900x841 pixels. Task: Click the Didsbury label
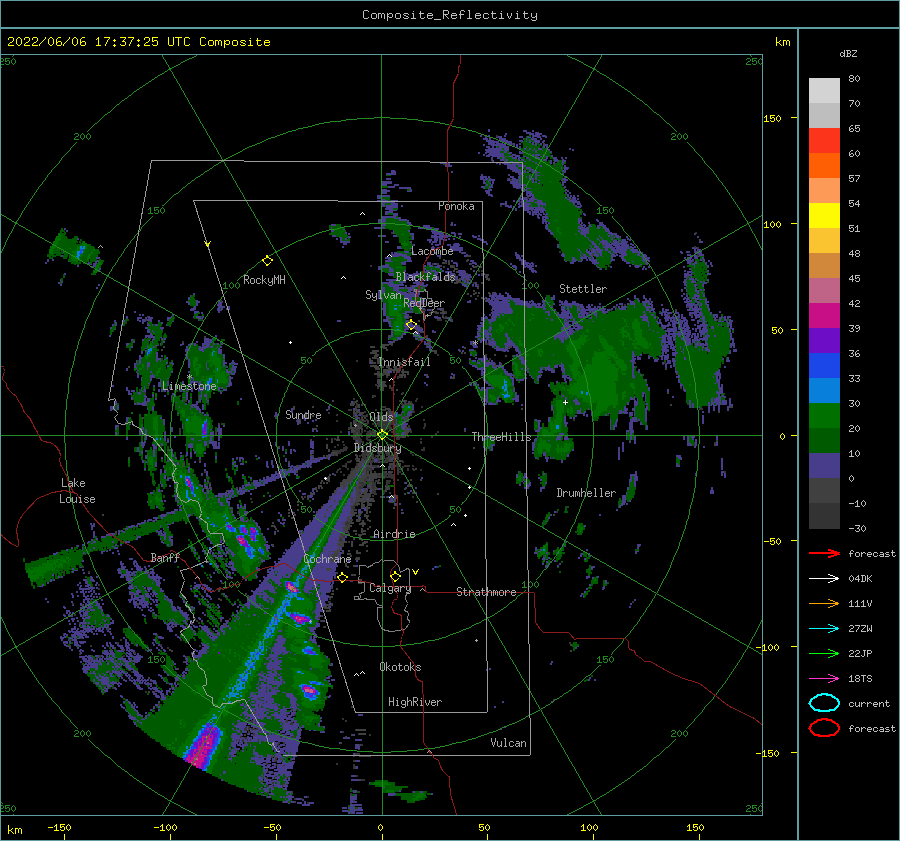tap(378, 448)
